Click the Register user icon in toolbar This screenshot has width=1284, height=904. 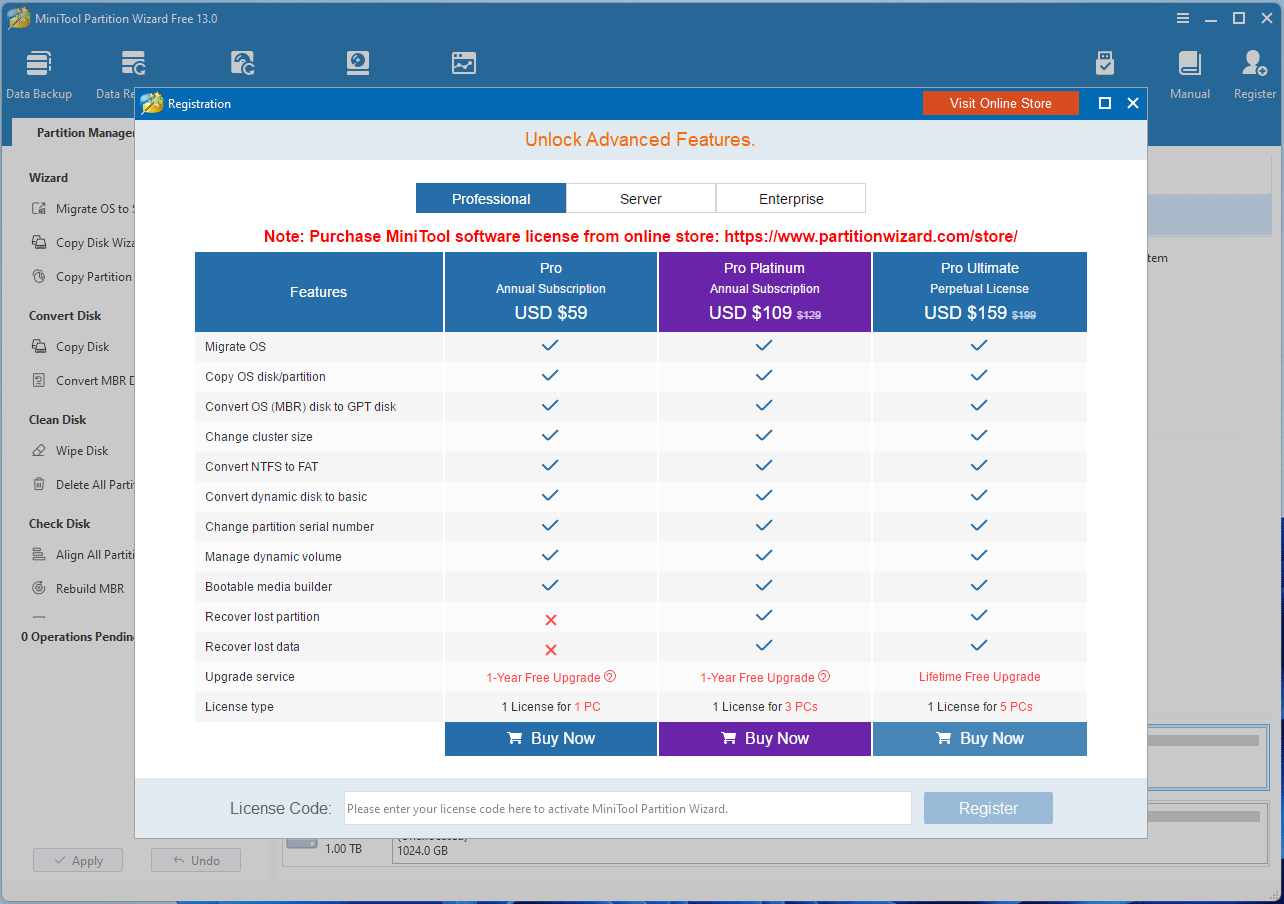coord(1254,64)
